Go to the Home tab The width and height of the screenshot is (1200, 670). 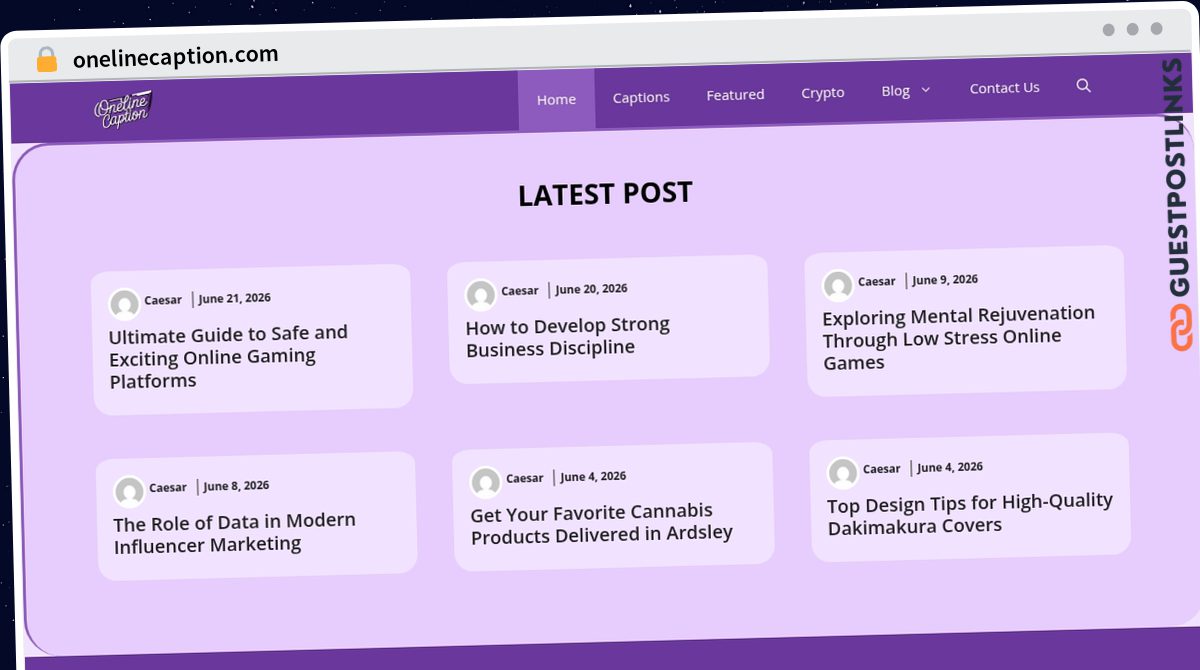coord(556,99)
